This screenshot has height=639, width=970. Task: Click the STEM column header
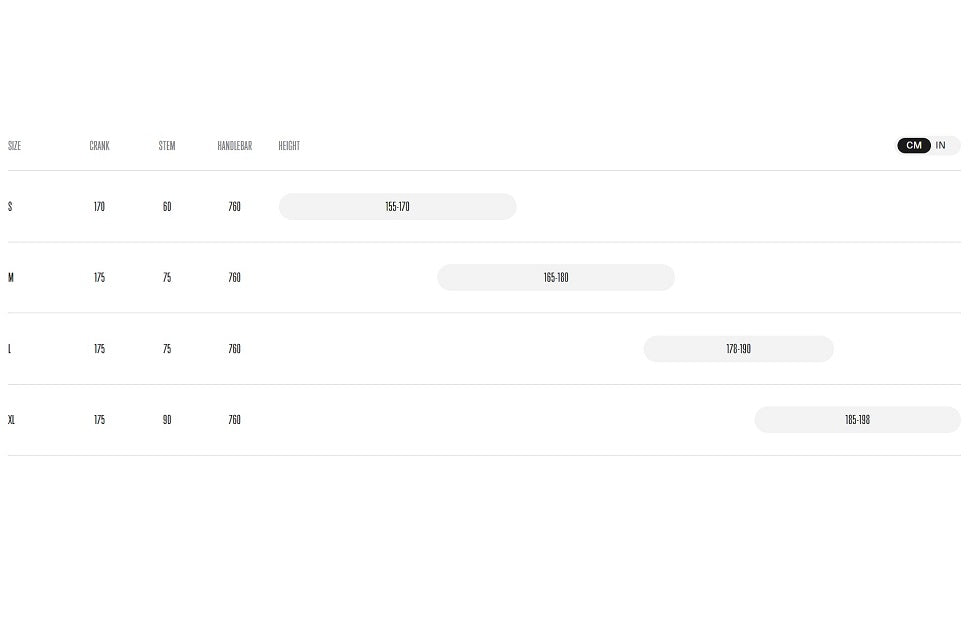click(167, 146)
